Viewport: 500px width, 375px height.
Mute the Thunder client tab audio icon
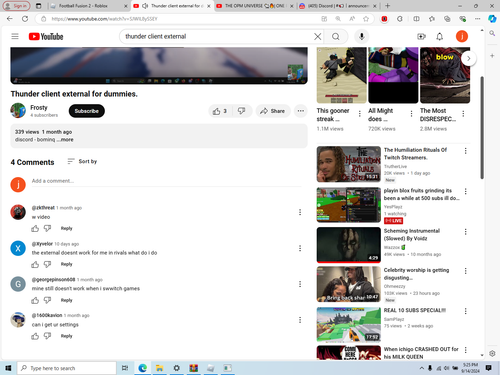point(145,6)
